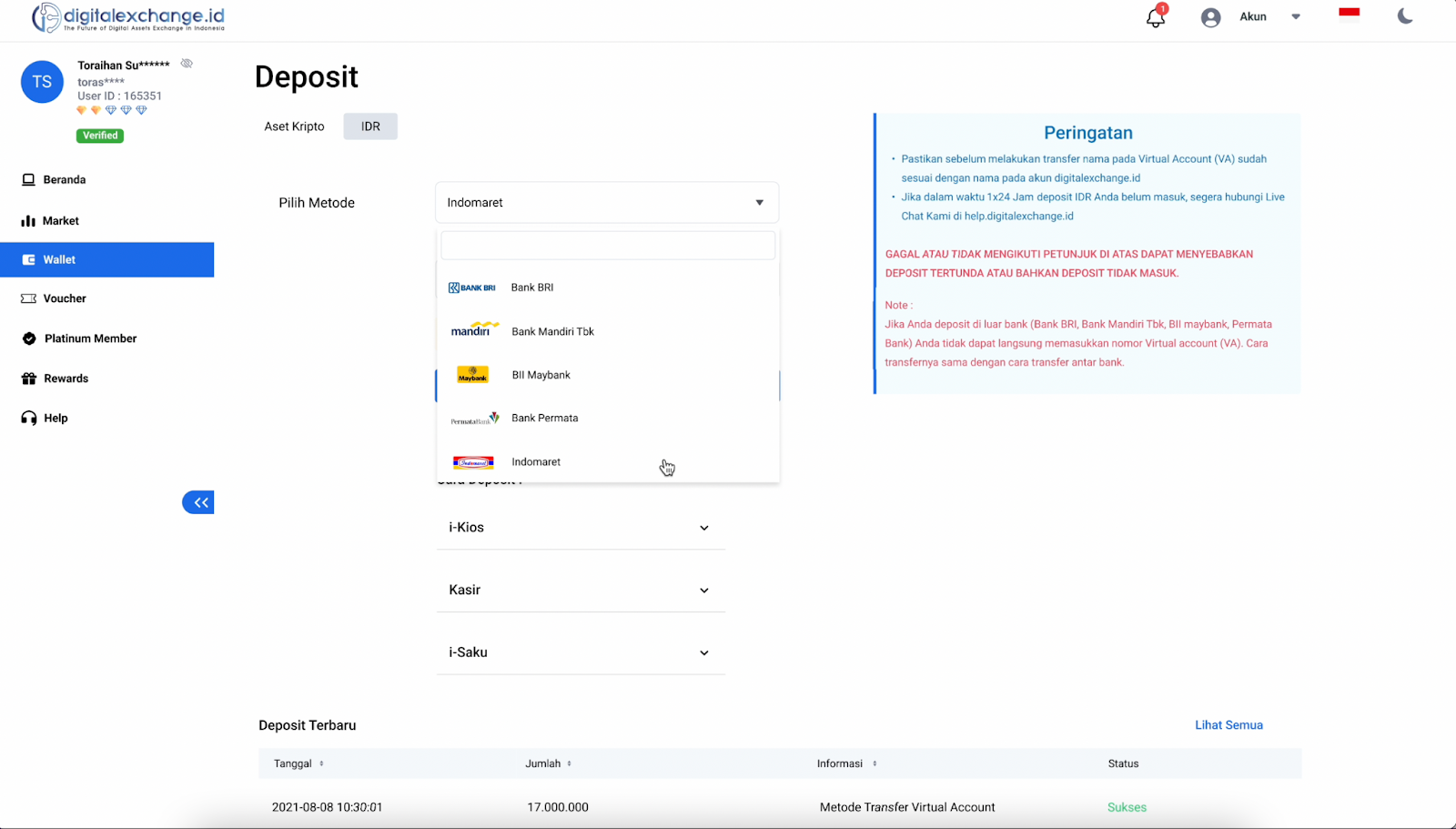
Task: Open the Pilih Metode dropdown
Action: (607, 202)
